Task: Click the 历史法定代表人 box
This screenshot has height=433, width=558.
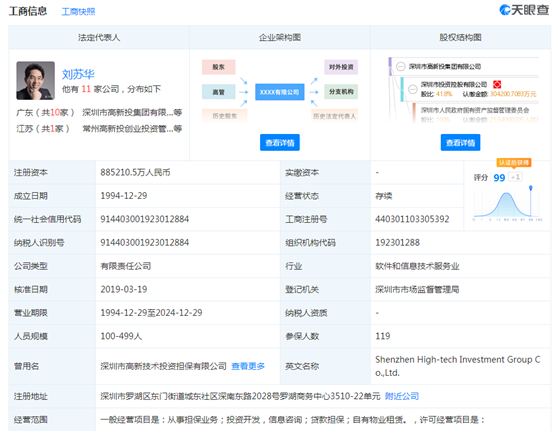Action: [335, 116]
